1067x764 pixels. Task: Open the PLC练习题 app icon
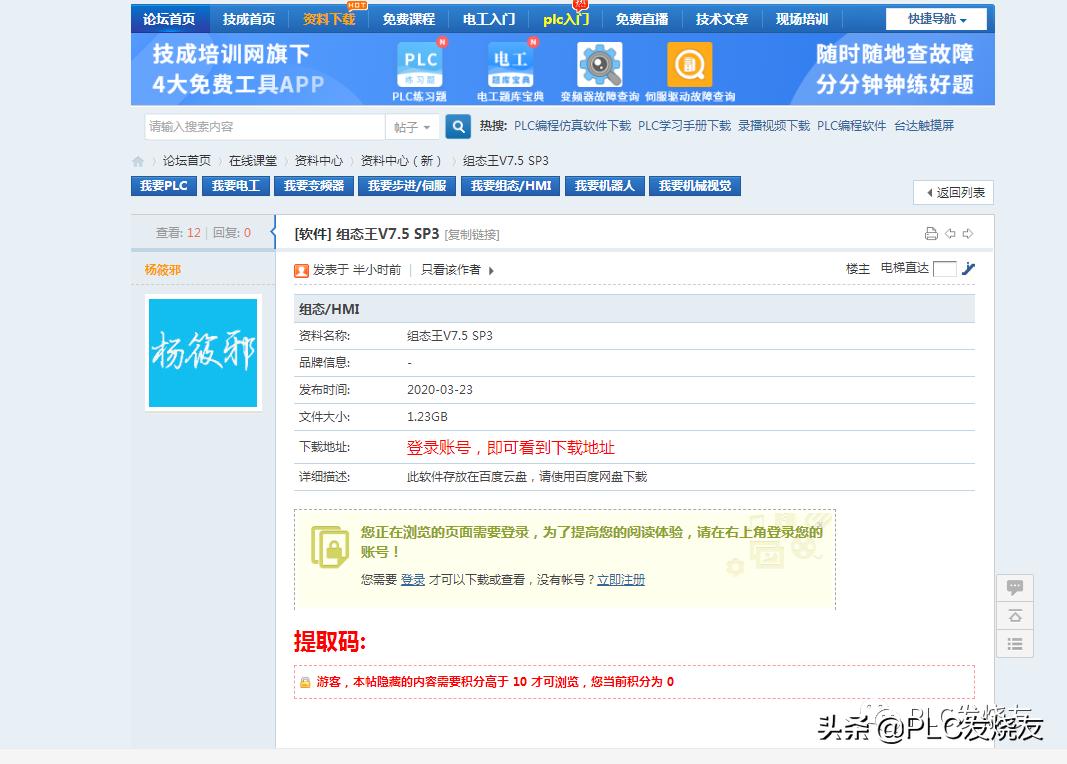pyautogui.click(x=420, y=65)
